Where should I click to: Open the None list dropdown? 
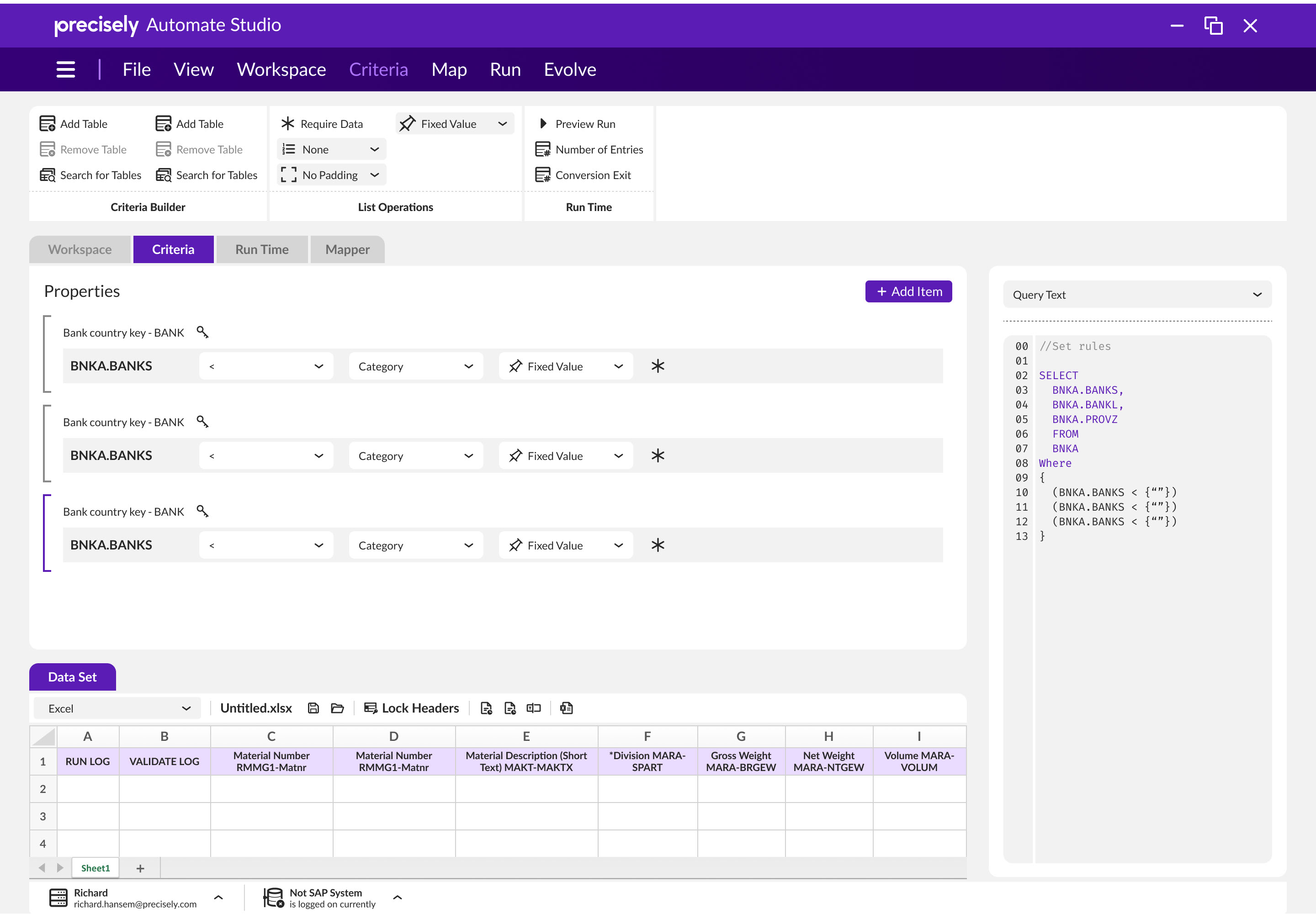332,149
